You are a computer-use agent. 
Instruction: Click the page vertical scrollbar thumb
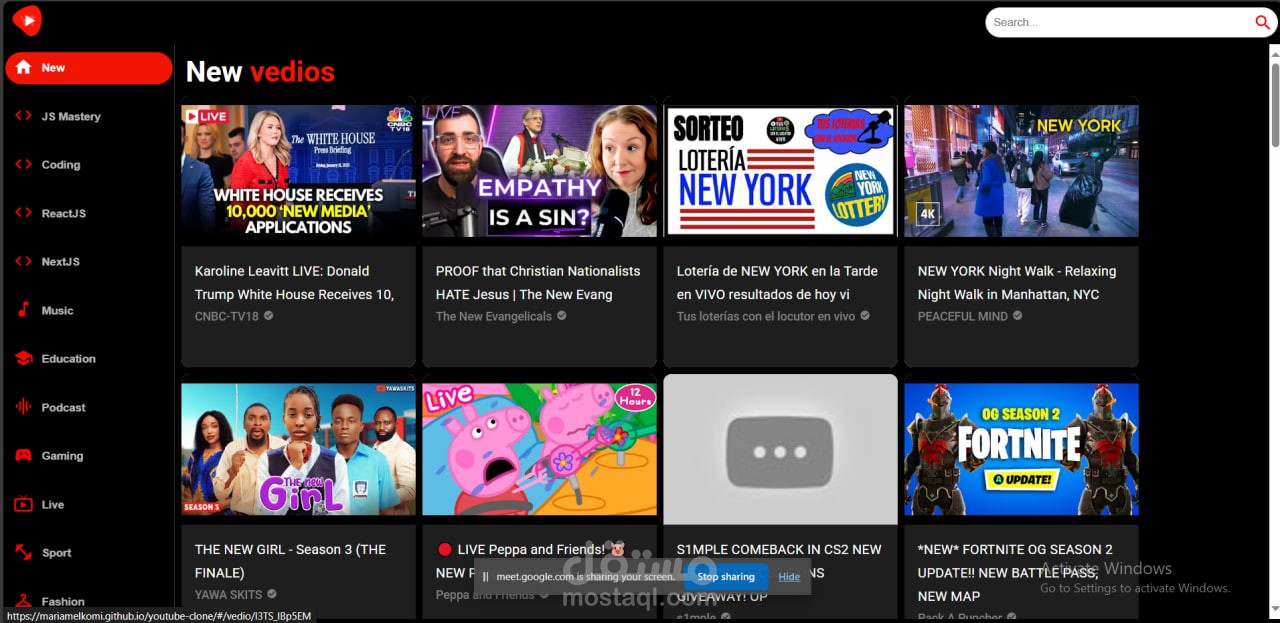(x=1275, y=104)
